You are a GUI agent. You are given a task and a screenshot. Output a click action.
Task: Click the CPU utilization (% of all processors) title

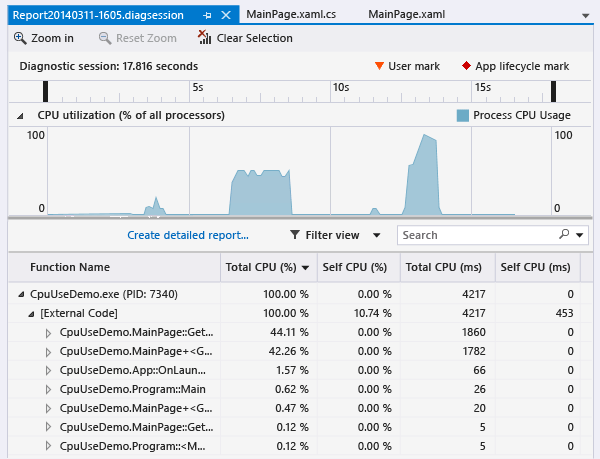131,115
